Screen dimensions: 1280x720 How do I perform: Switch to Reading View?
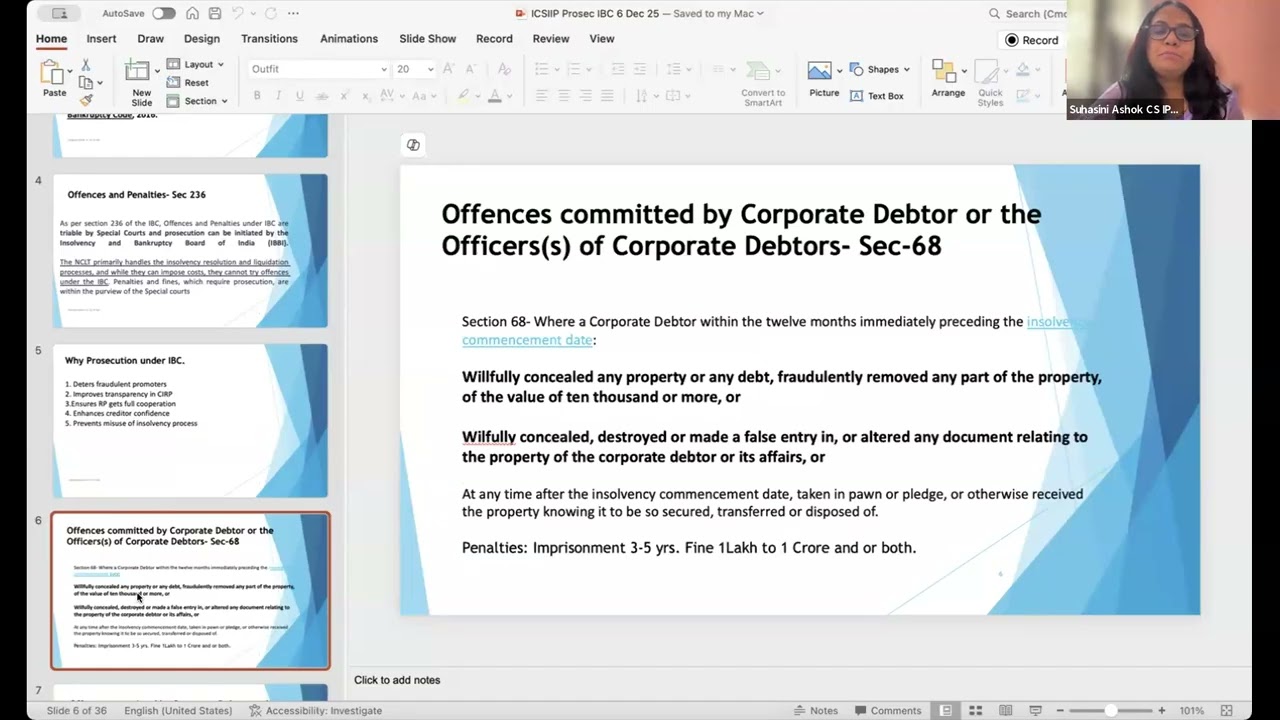(1005, 711)
